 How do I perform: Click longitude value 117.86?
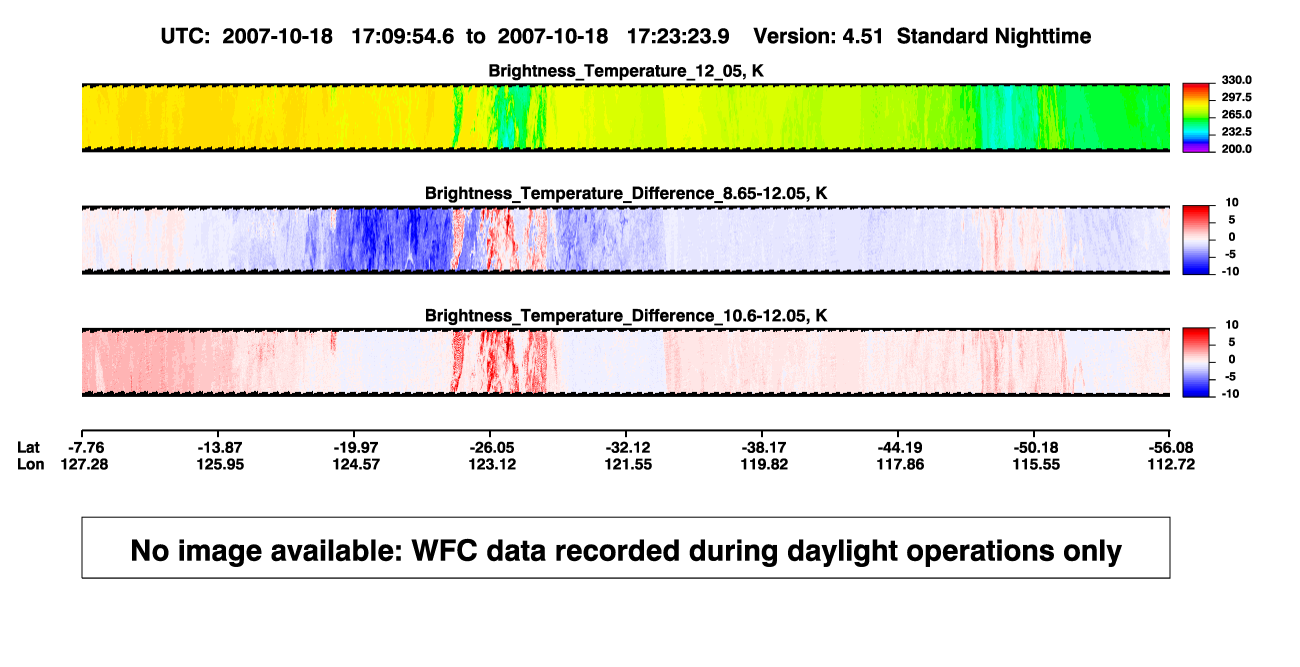[900, 464]
